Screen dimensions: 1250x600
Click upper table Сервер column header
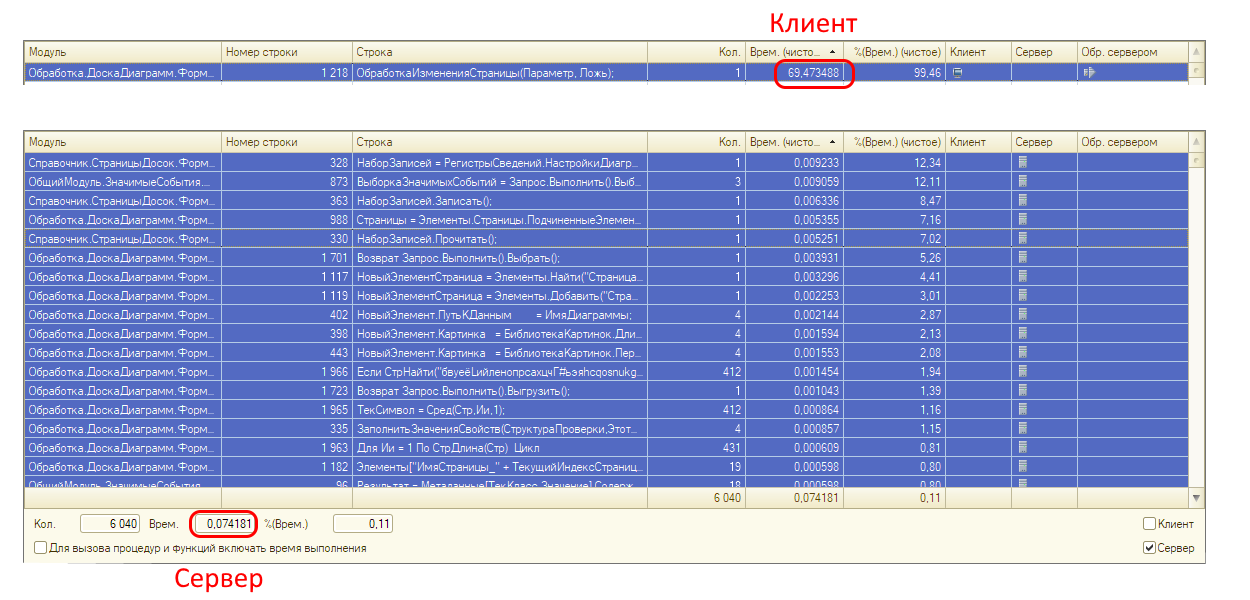pos(1044,51)
